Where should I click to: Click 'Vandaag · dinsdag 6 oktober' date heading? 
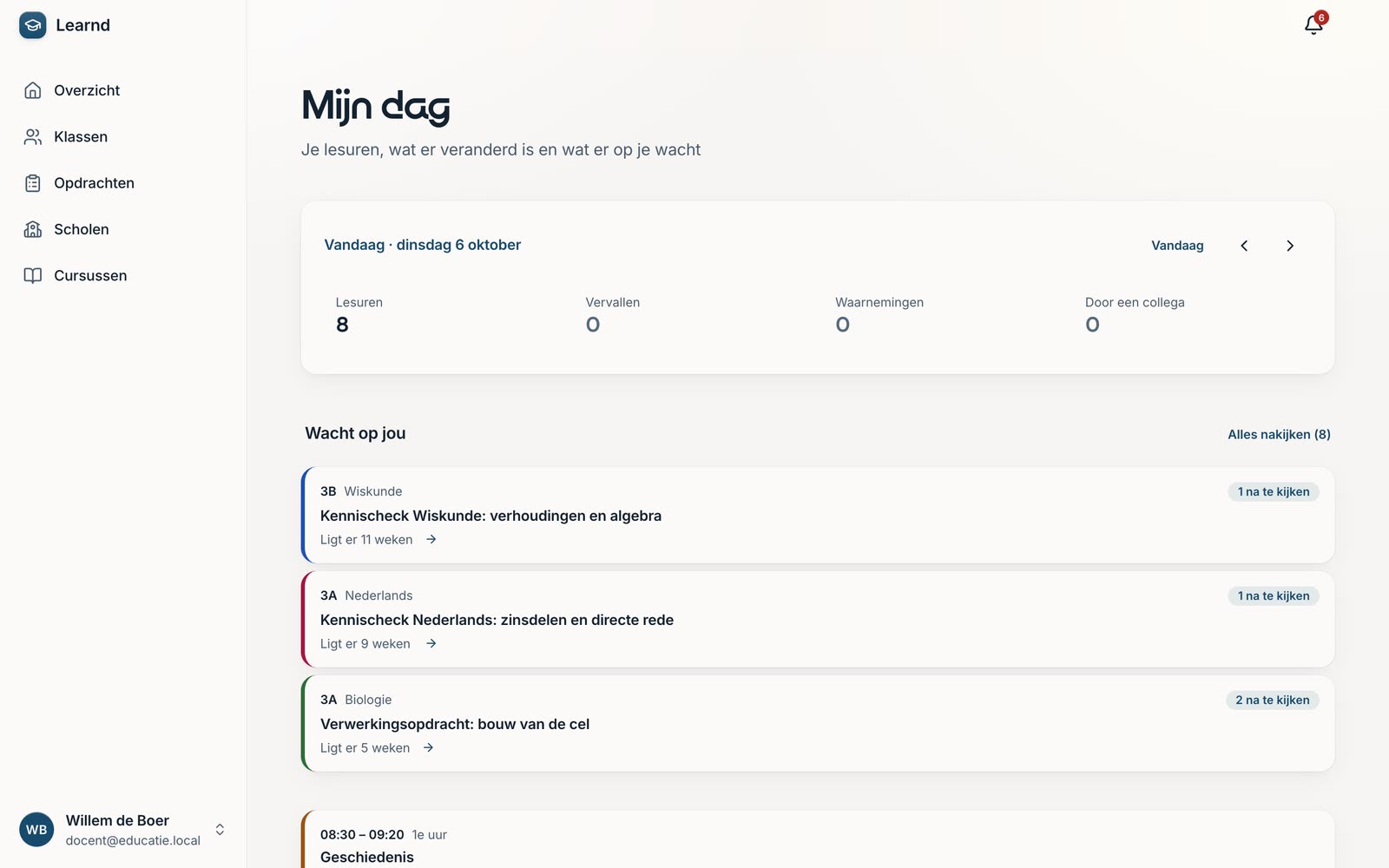[x=423, y=245]
